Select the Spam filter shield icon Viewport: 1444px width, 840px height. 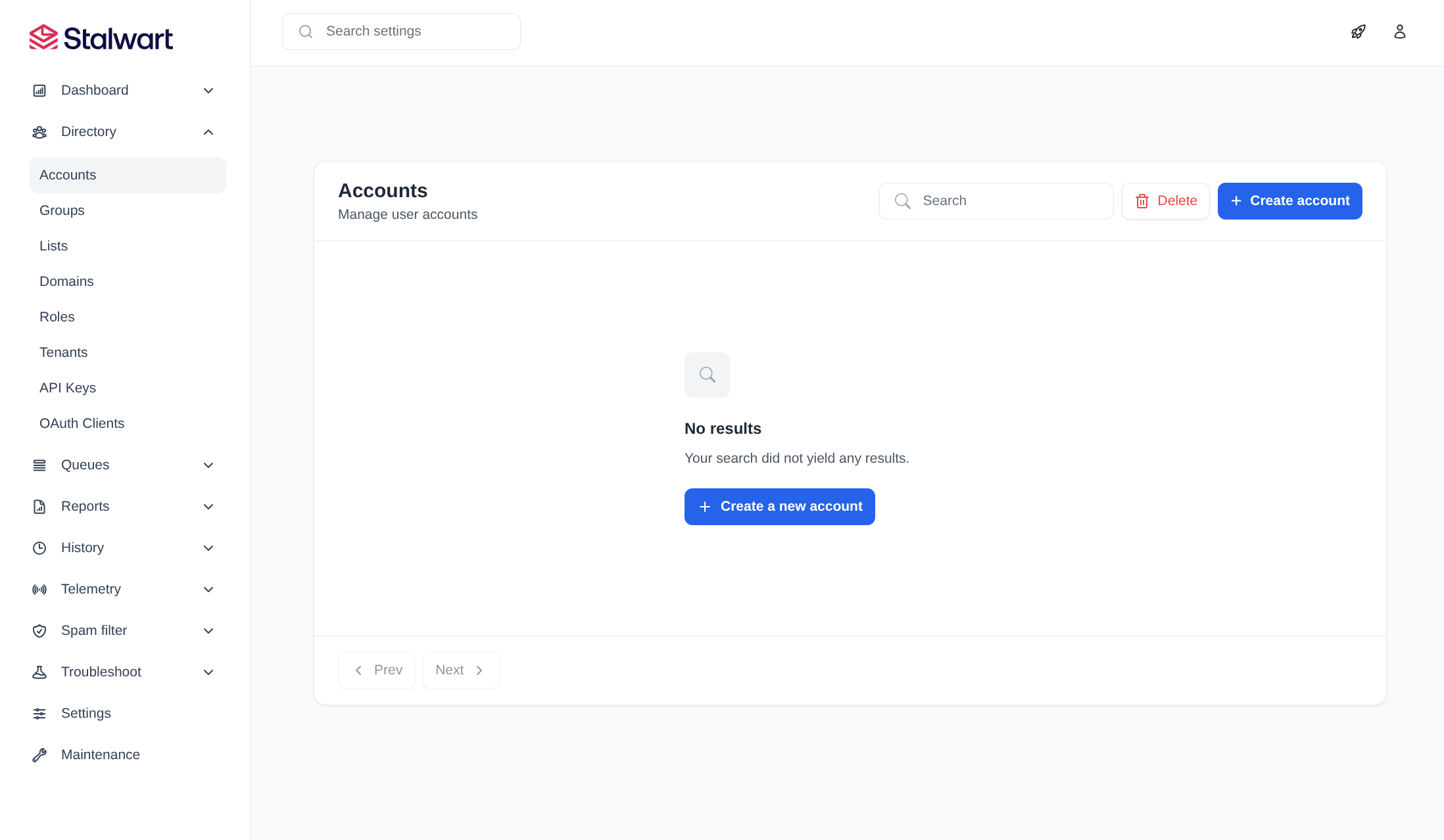(x=39, y=630)
